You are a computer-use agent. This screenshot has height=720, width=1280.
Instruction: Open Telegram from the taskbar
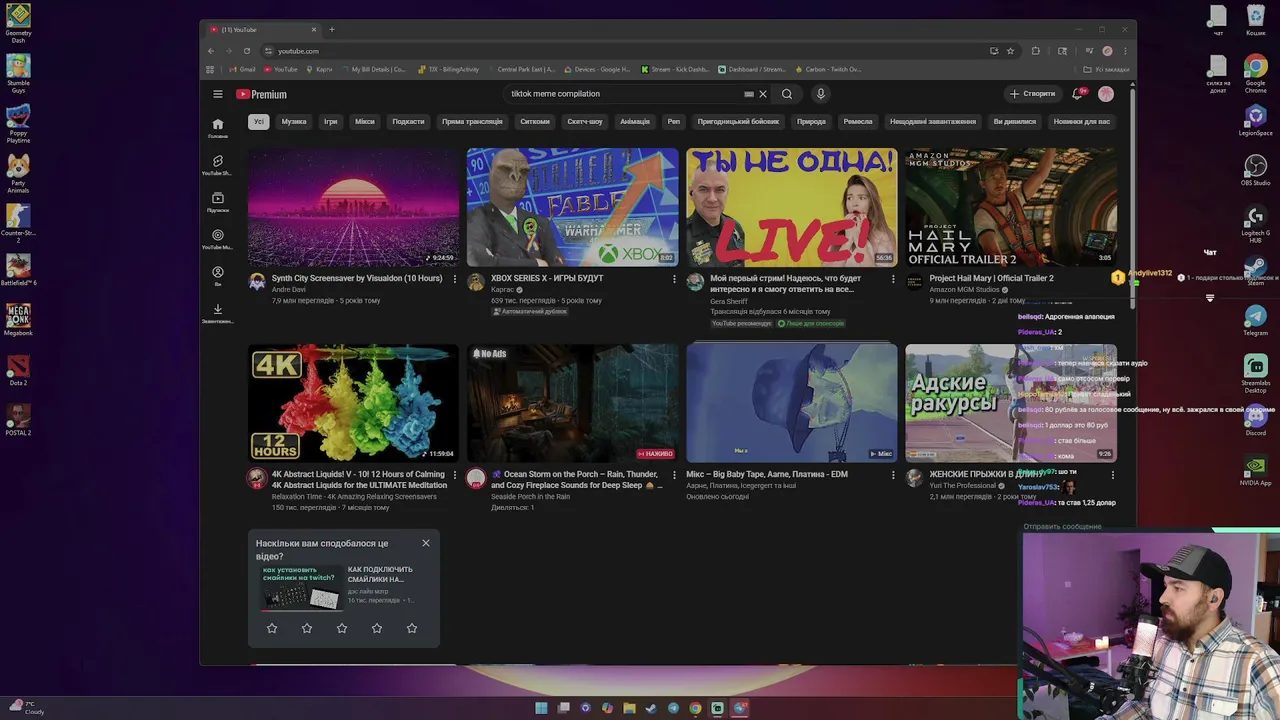coord(673,708)
